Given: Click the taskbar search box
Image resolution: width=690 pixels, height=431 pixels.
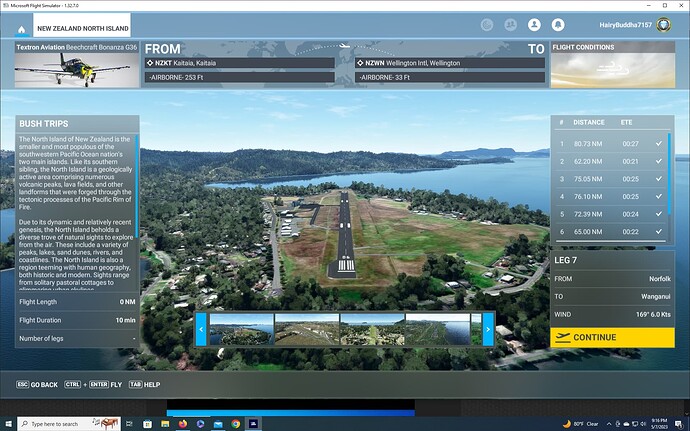Looking at the screenshot, I should tap(69, 424).
